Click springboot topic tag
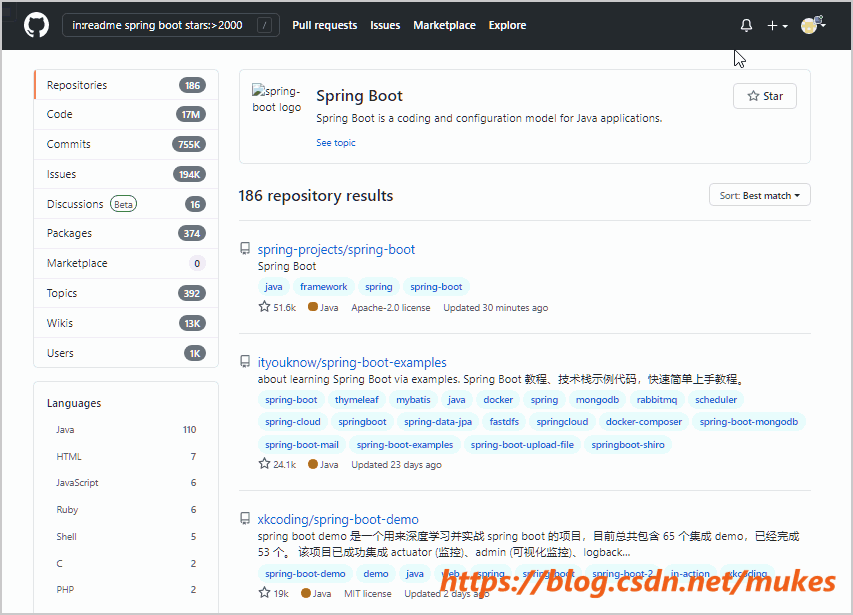 pos(362,422)
